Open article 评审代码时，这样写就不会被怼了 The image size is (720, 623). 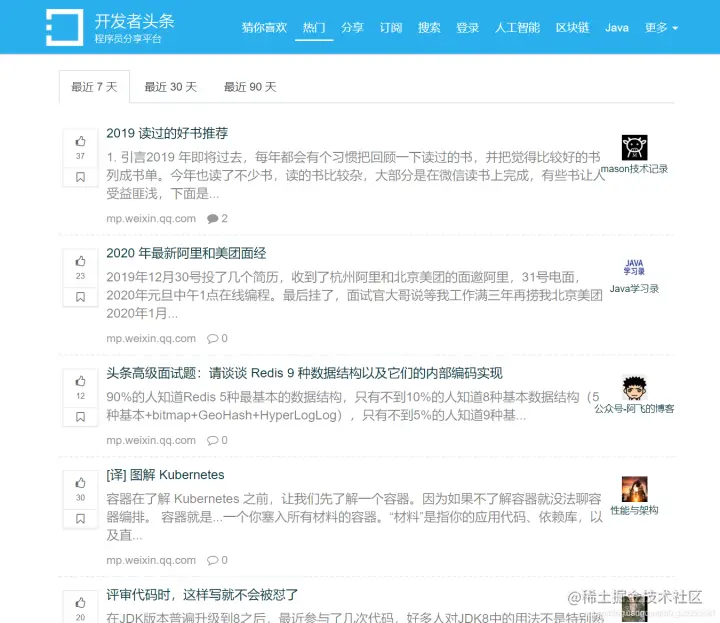pyautogui.click(x=202, y=595)
